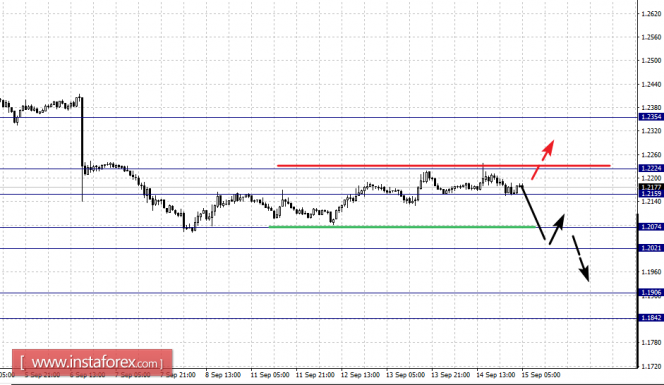Image resolution: width=664 pixels, height=385 pixels.
Task: Click the tall candle at 6 Sep drop
Action: [82, 149]
